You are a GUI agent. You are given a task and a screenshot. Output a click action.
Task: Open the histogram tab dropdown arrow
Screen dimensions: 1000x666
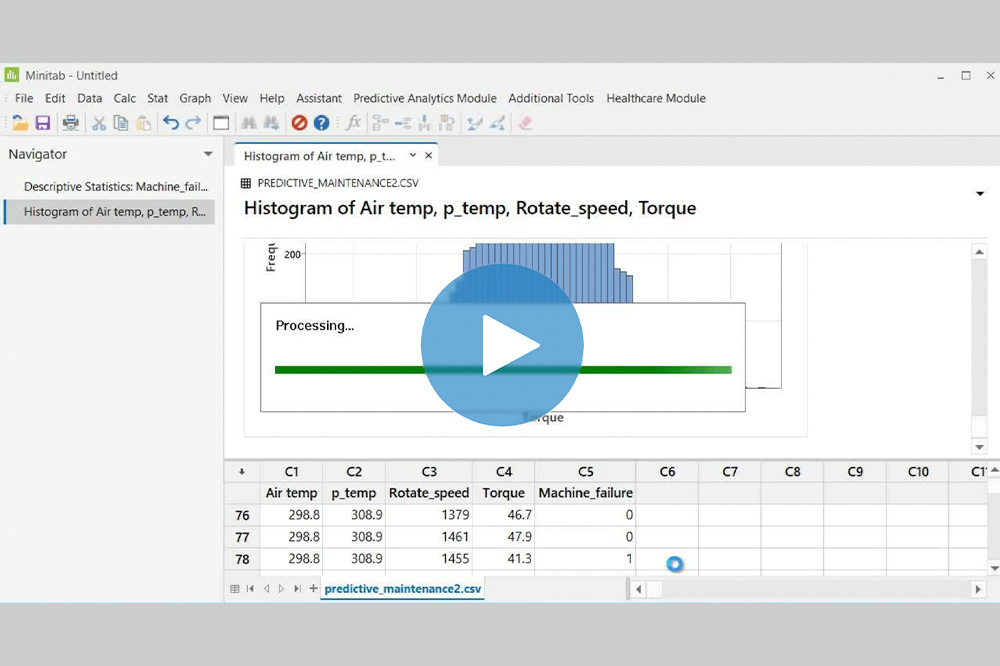tap(413, 155)
